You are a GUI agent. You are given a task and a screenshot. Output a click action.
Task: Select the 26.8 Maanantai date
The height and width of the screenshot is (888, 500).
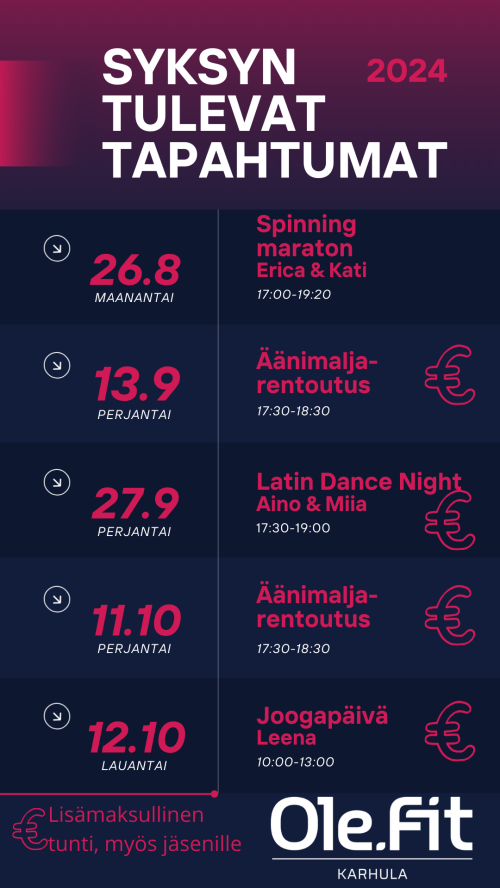point(135,278)
